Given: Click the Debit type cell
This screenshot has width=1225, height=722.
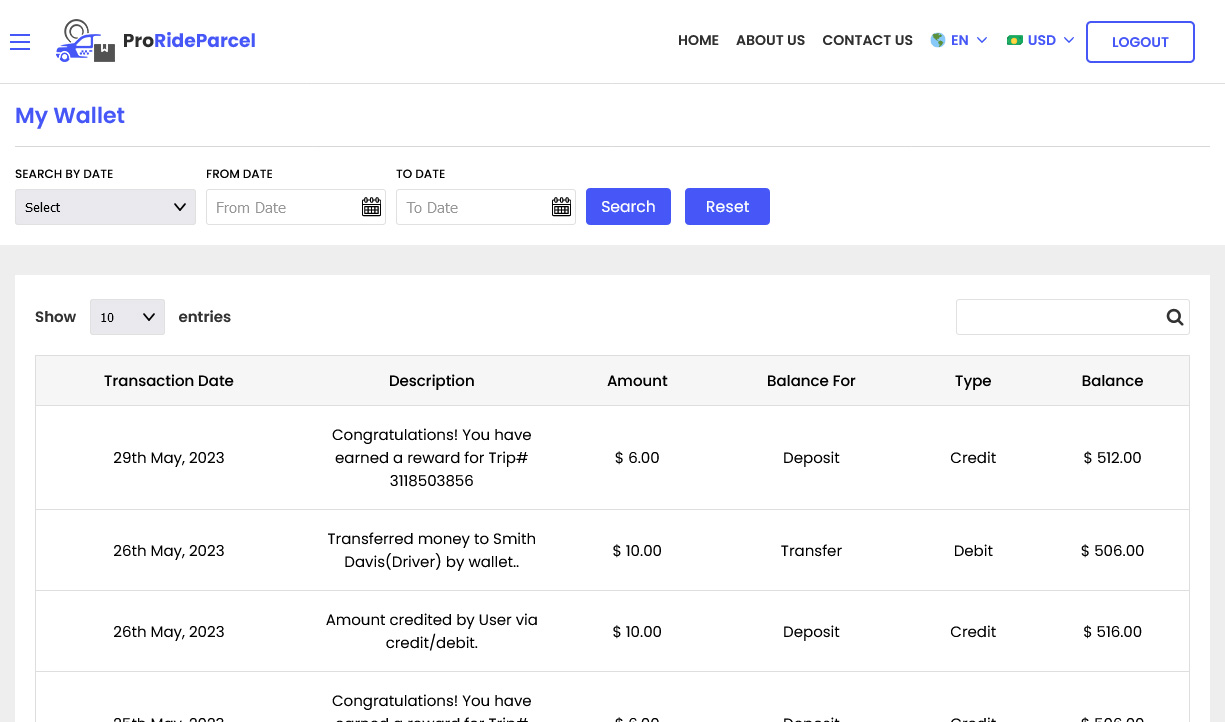Looking at the screenshot, I should [x=973, y=551].
